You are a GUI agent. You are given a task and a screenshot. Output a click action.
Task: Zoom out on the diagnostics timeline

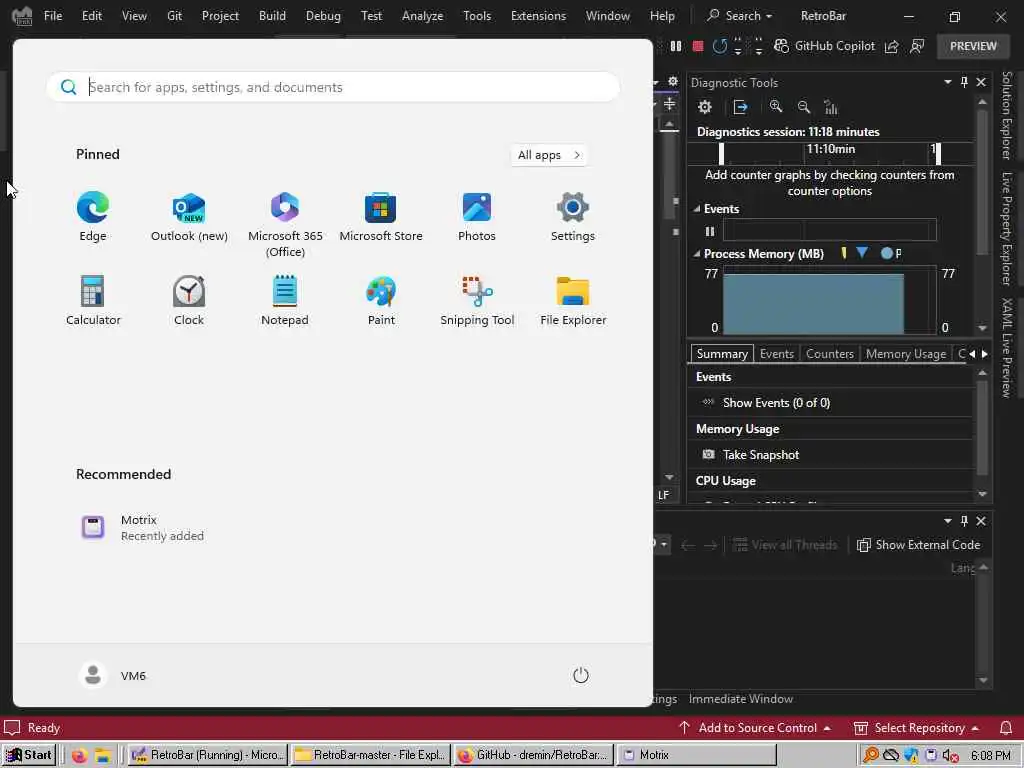(x=804, y=107)
